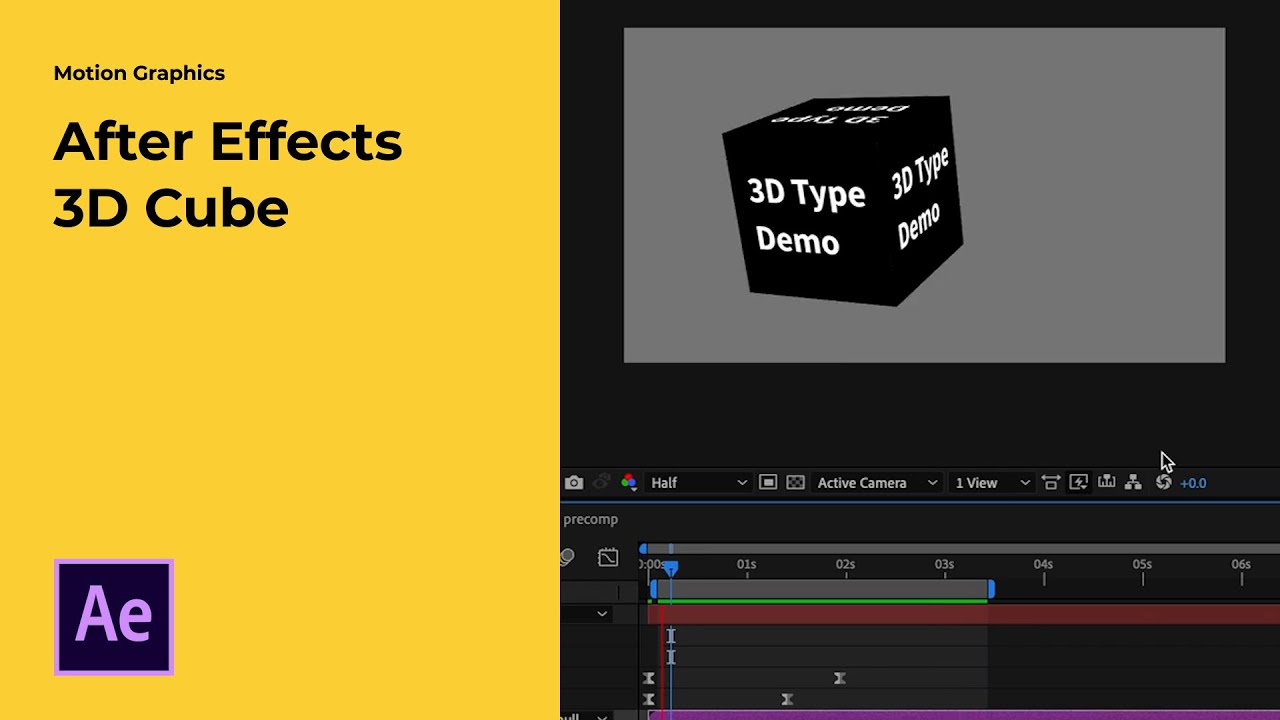Open the Comp Flowchart icon
Screen dimensions: 1280x720
point(1133,483)
